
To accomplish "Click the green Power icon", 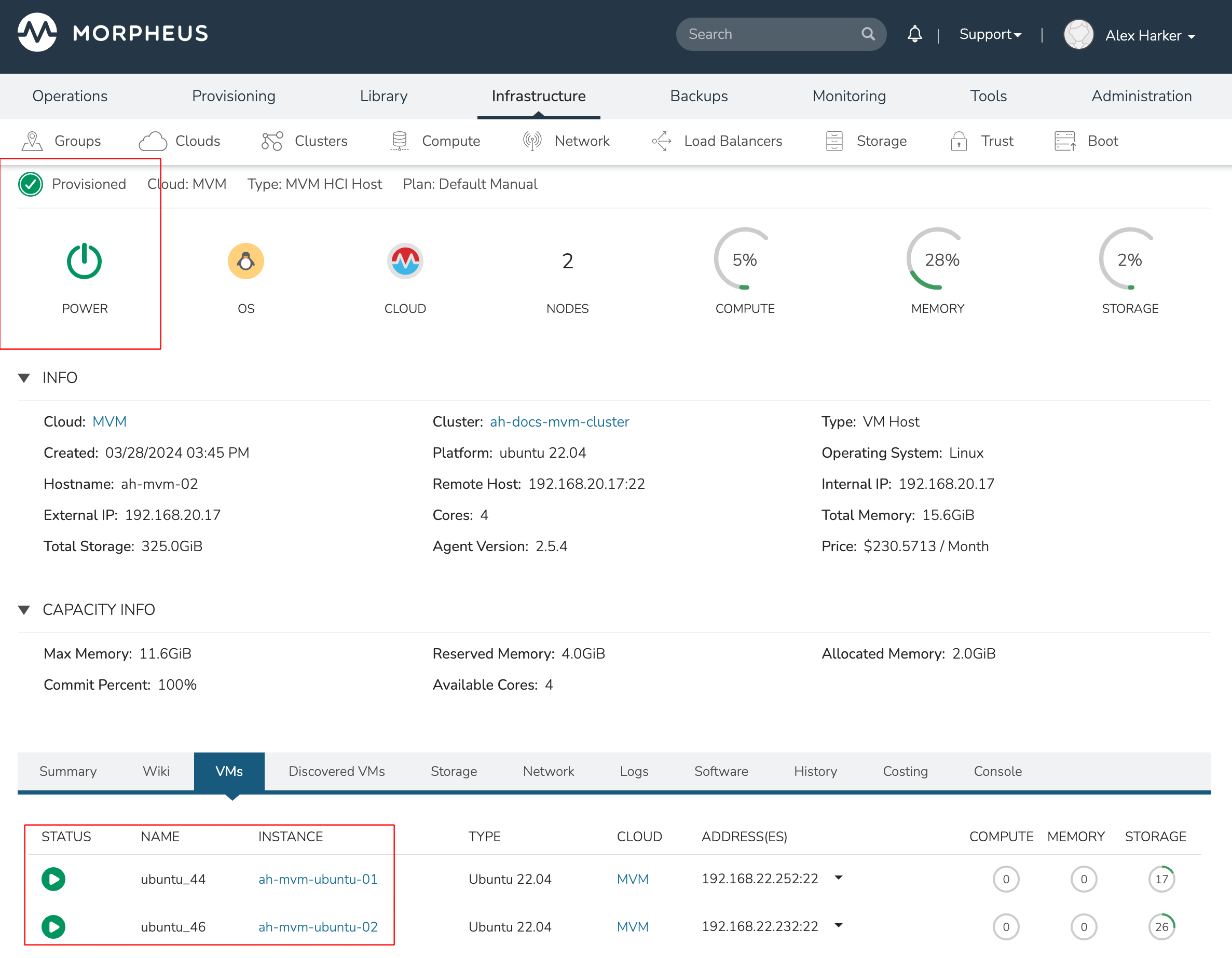I will pyautogui.click(x=84, y=261).
